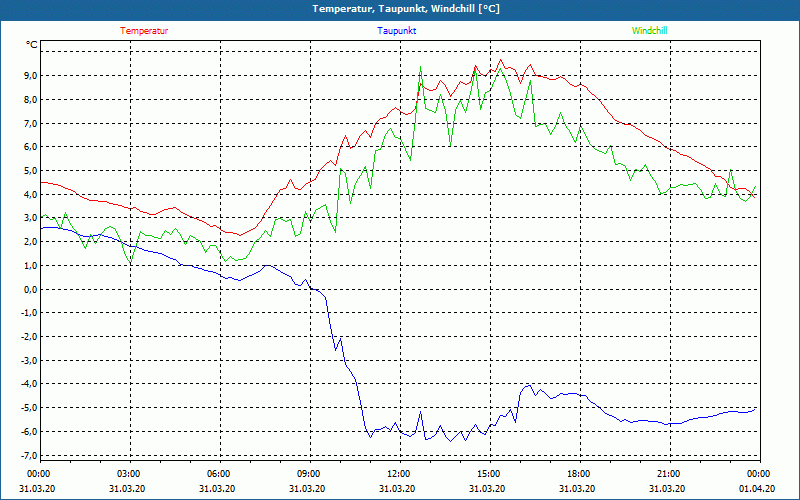The width and height of the screenshot is (800, 500).
Task: Select the 9,0 y-axis value
Action: pos(31,76)
